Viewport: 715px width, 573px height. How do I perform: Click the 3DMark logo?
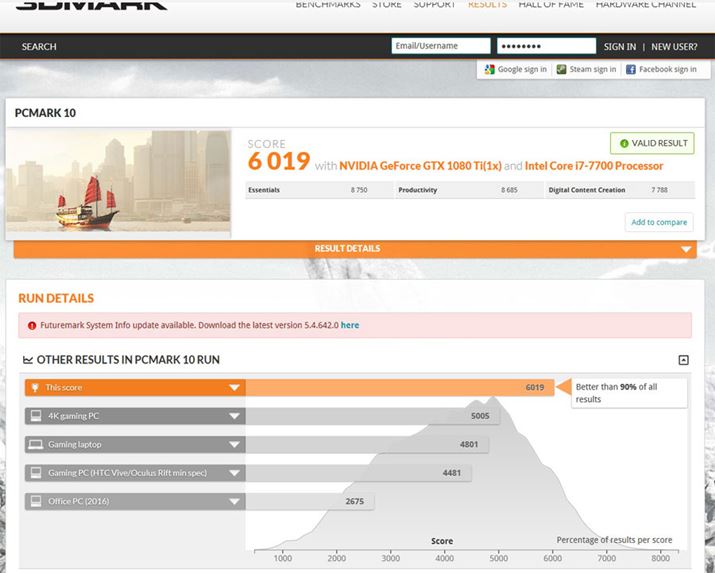pyautogui.click(x=91, y=5)
